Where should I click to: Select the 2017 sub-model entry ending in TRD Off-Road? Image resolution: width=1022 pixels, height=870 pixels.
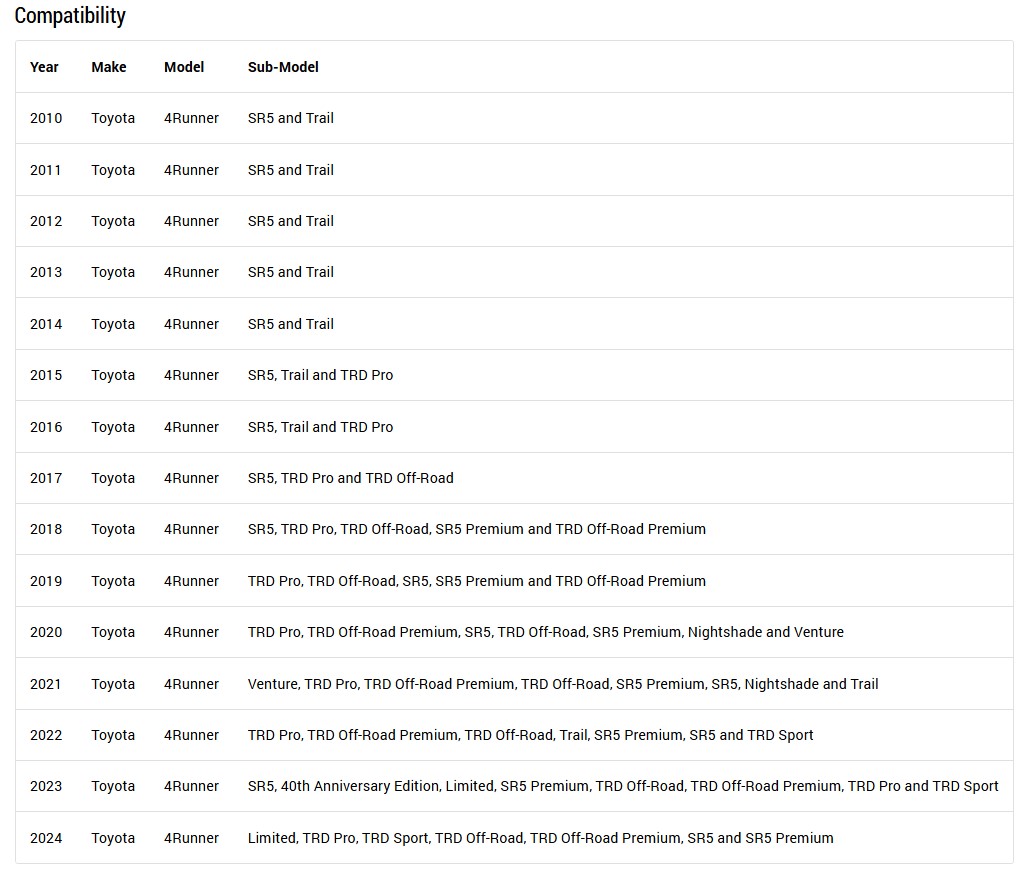(x=351, y=478)
